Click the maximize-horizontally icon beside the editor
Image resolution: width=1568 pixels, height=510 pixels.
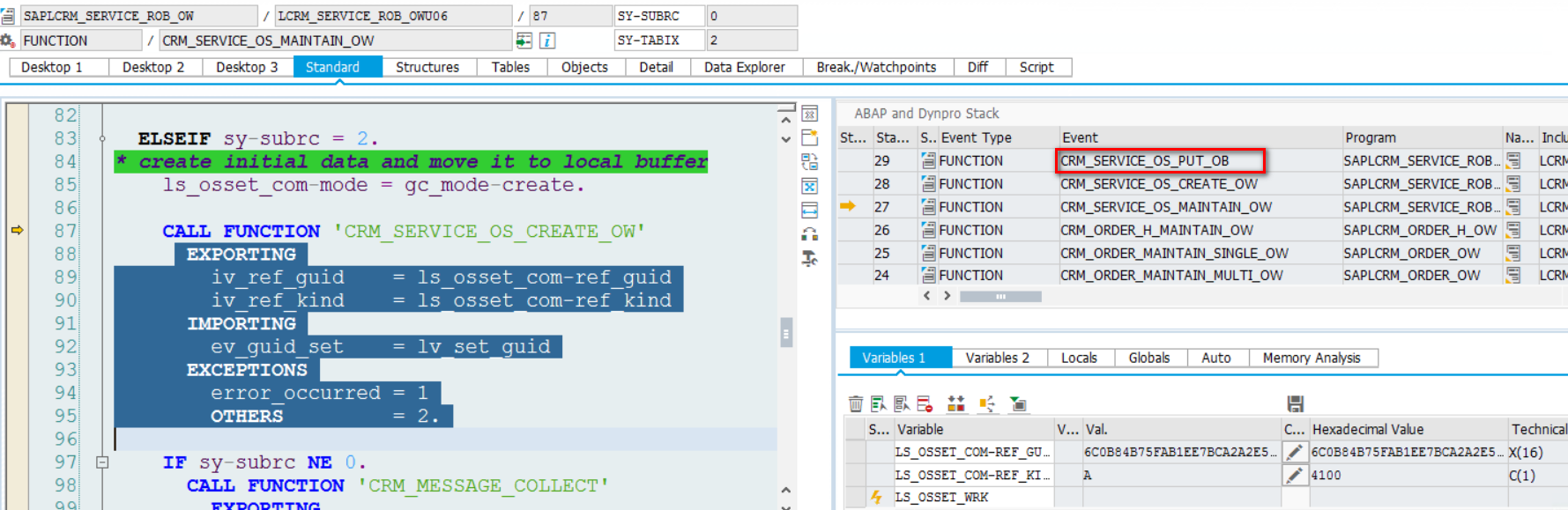pos(810,210)
